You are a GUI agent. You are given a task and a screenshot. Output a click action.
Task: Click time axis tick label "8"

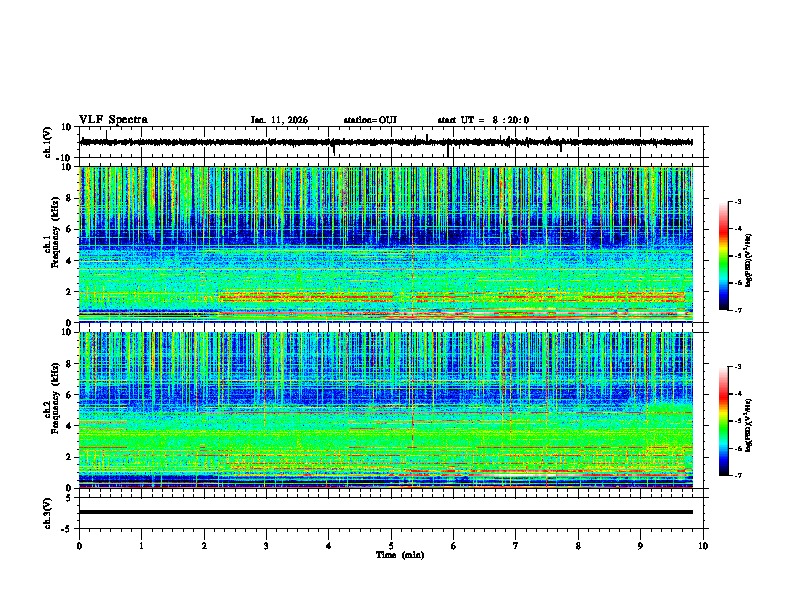(x=578, y=546)
